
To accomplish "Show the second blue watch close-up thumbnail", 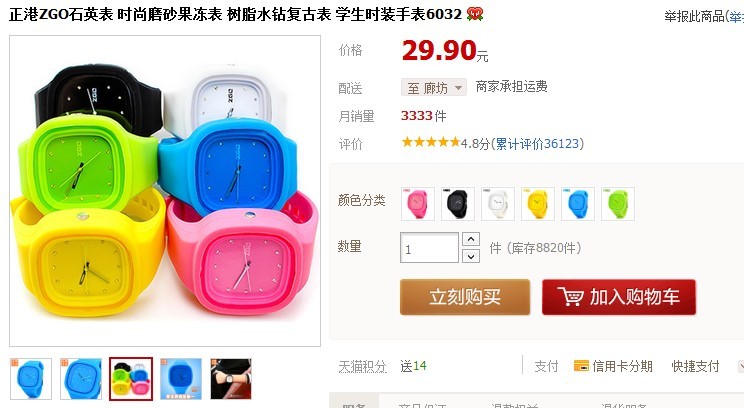I will [81, 379].
